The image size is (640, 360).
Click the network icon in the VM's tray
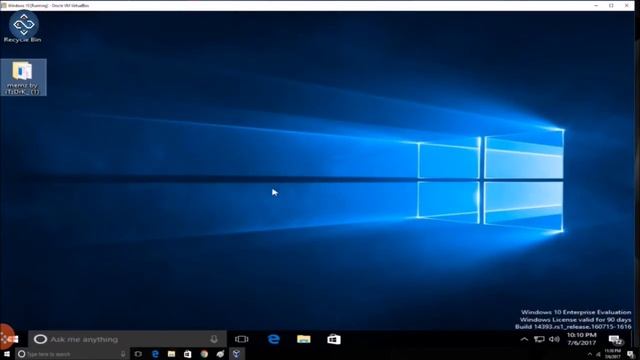(539, 339)
